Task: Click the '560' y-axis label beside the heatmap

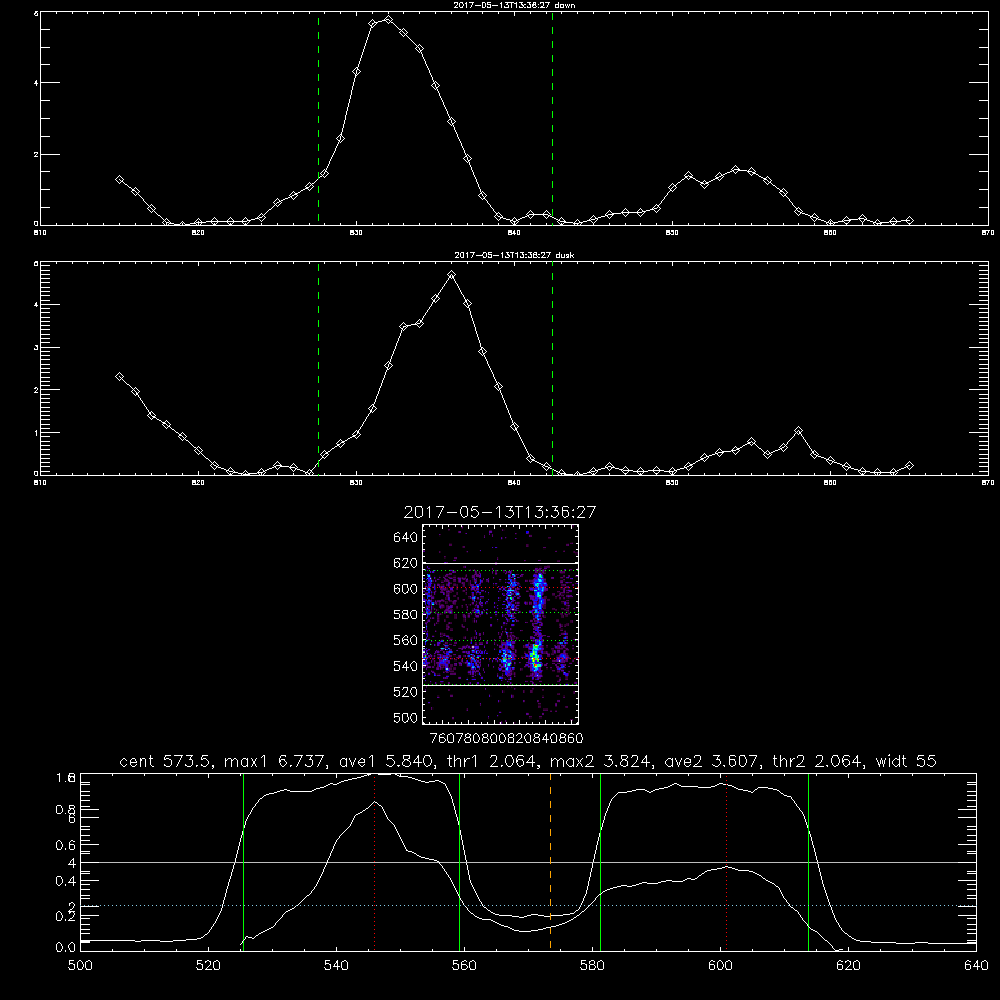Action: coord(405,640)
